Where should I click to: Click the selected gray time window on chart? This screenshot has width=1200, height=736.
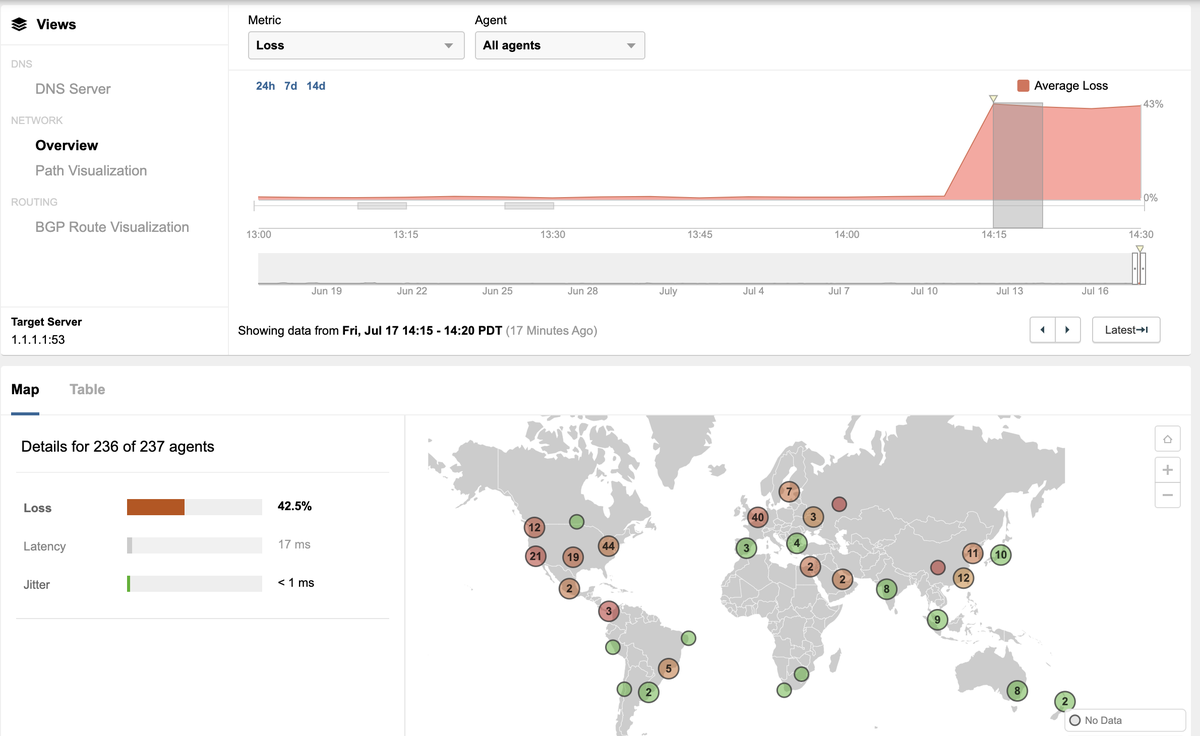(1018, 165)
